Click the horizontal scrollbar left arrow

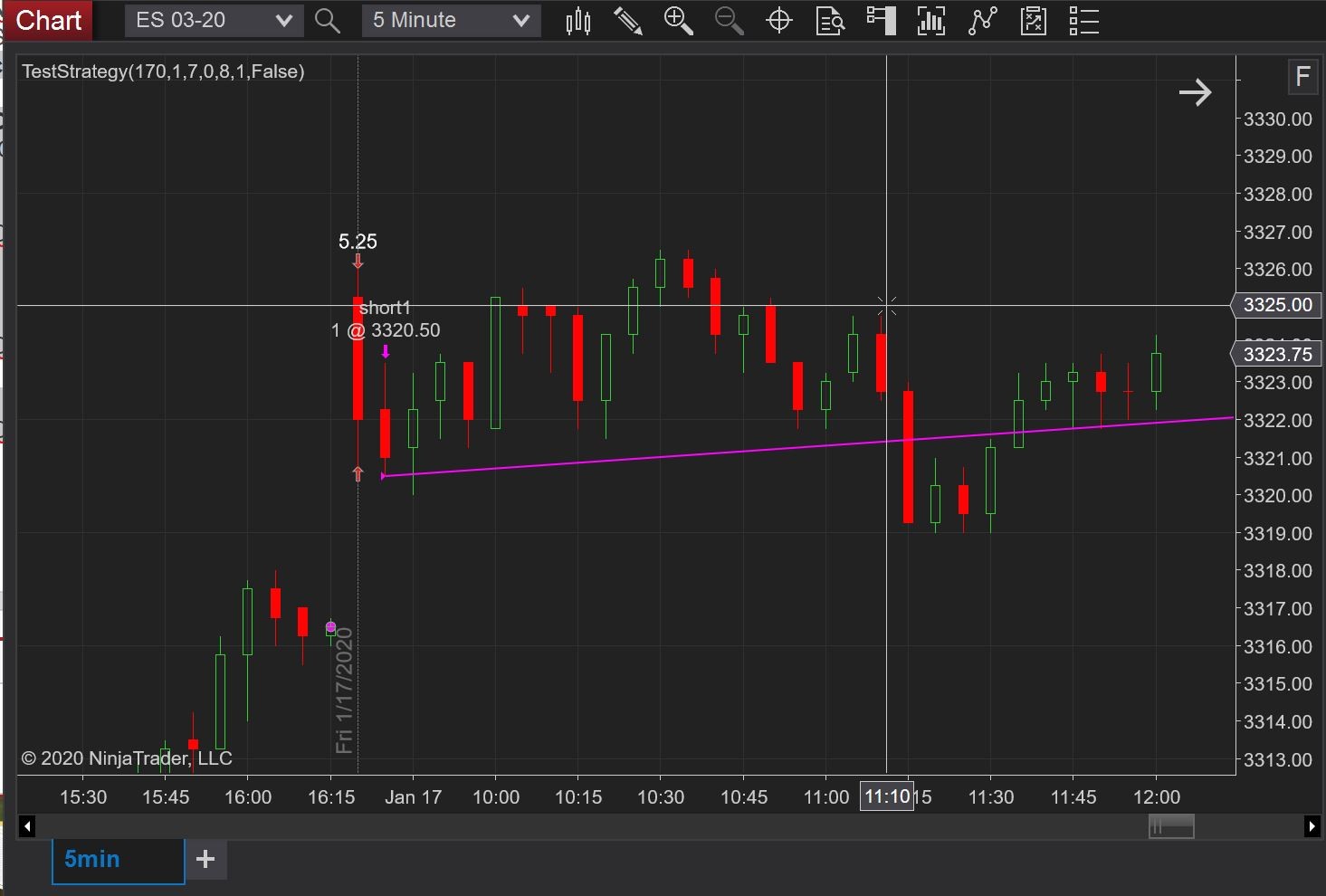27,826
